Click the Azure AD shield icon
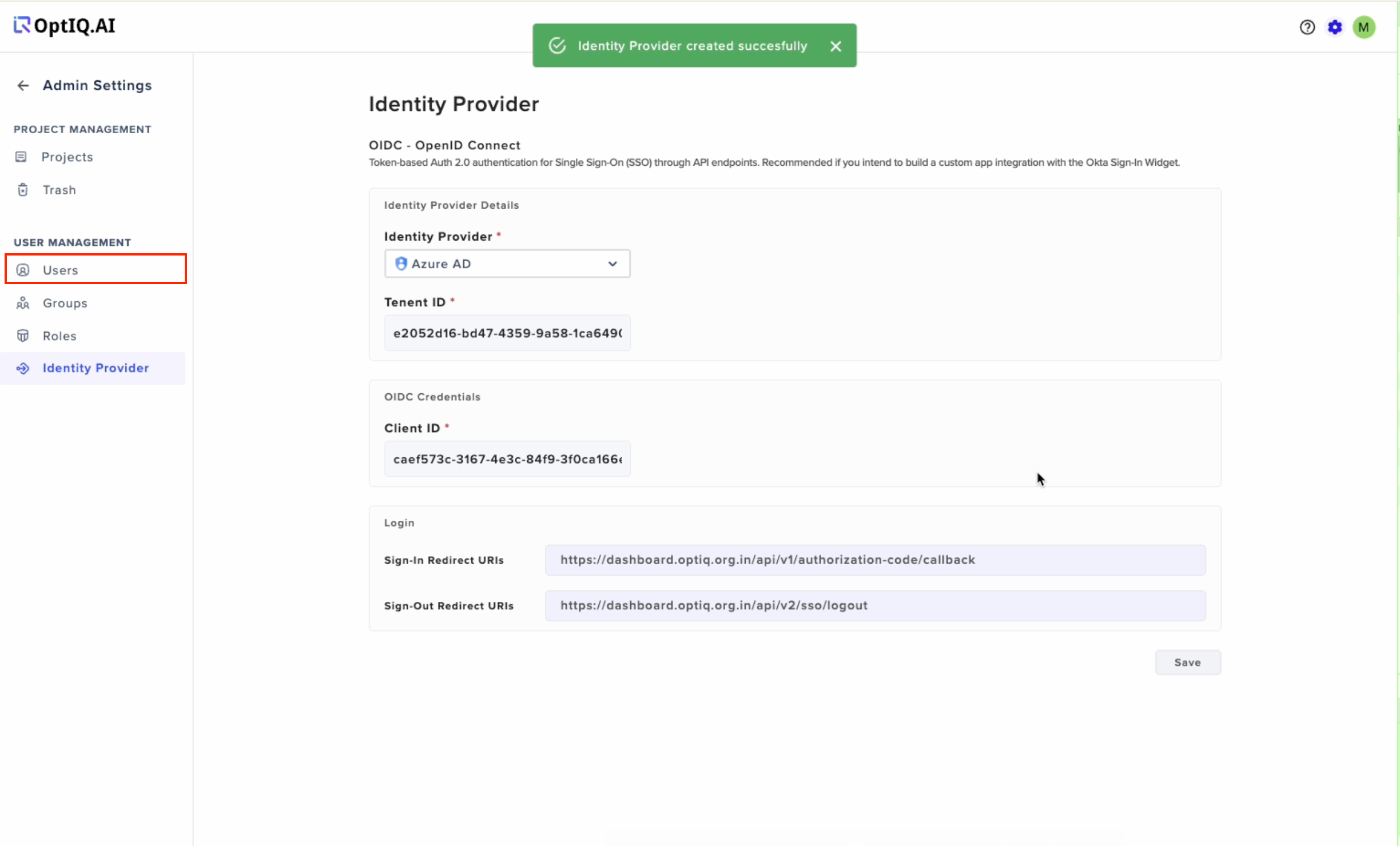This screenshot has height=846, width=1400. 401,264
